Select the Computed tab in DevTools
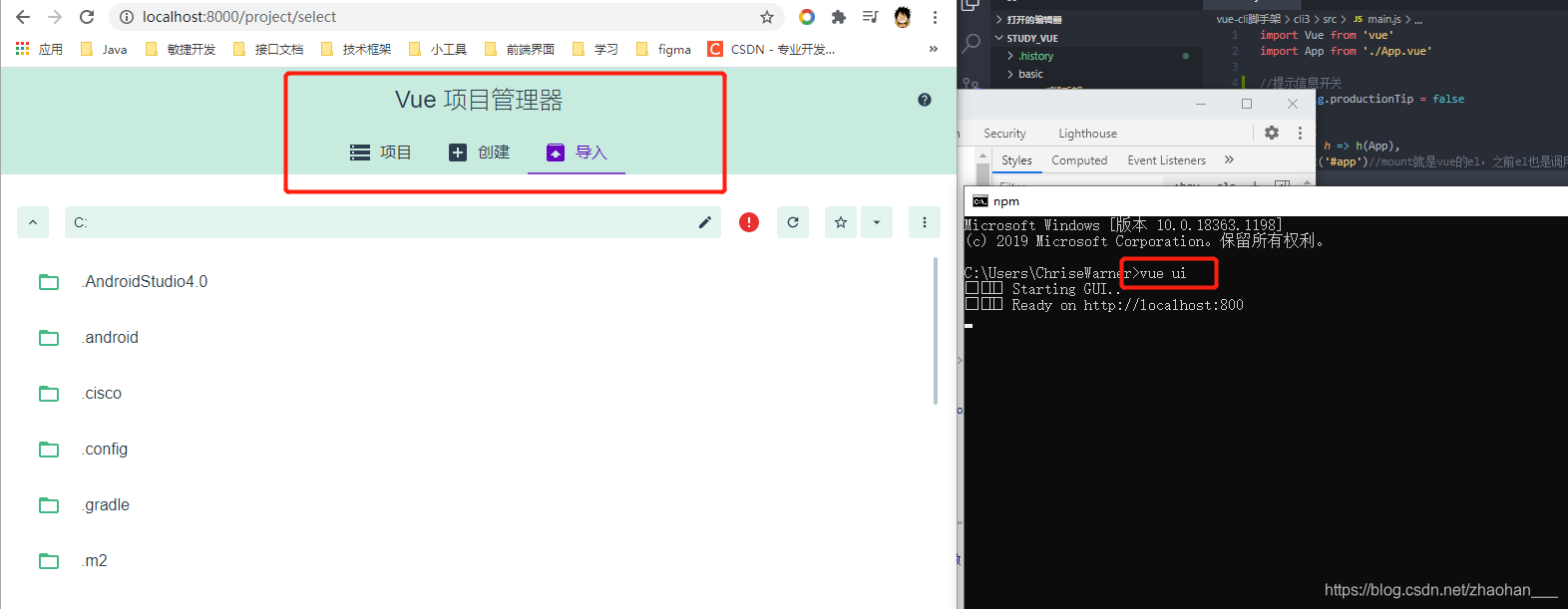This screenshot has width=1568, height=609. point(1079,160)
